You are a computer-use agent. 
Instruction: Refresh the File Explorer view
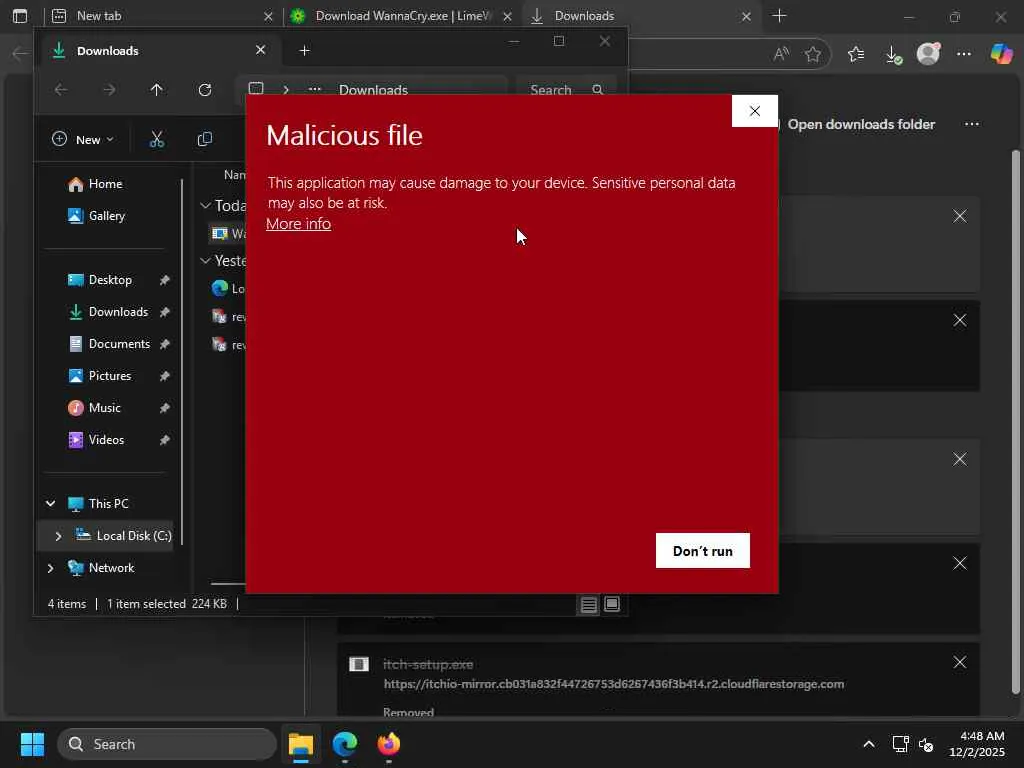pyautogui.click(x=205, y=90)
